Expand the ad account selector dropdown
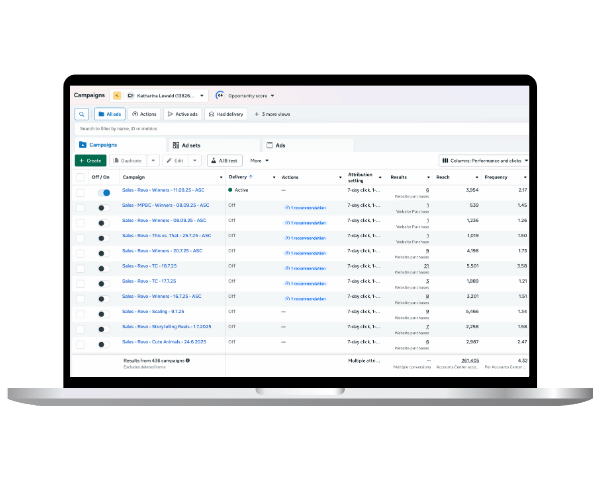Viewport: 600px width, 480px height. (201, 96)
